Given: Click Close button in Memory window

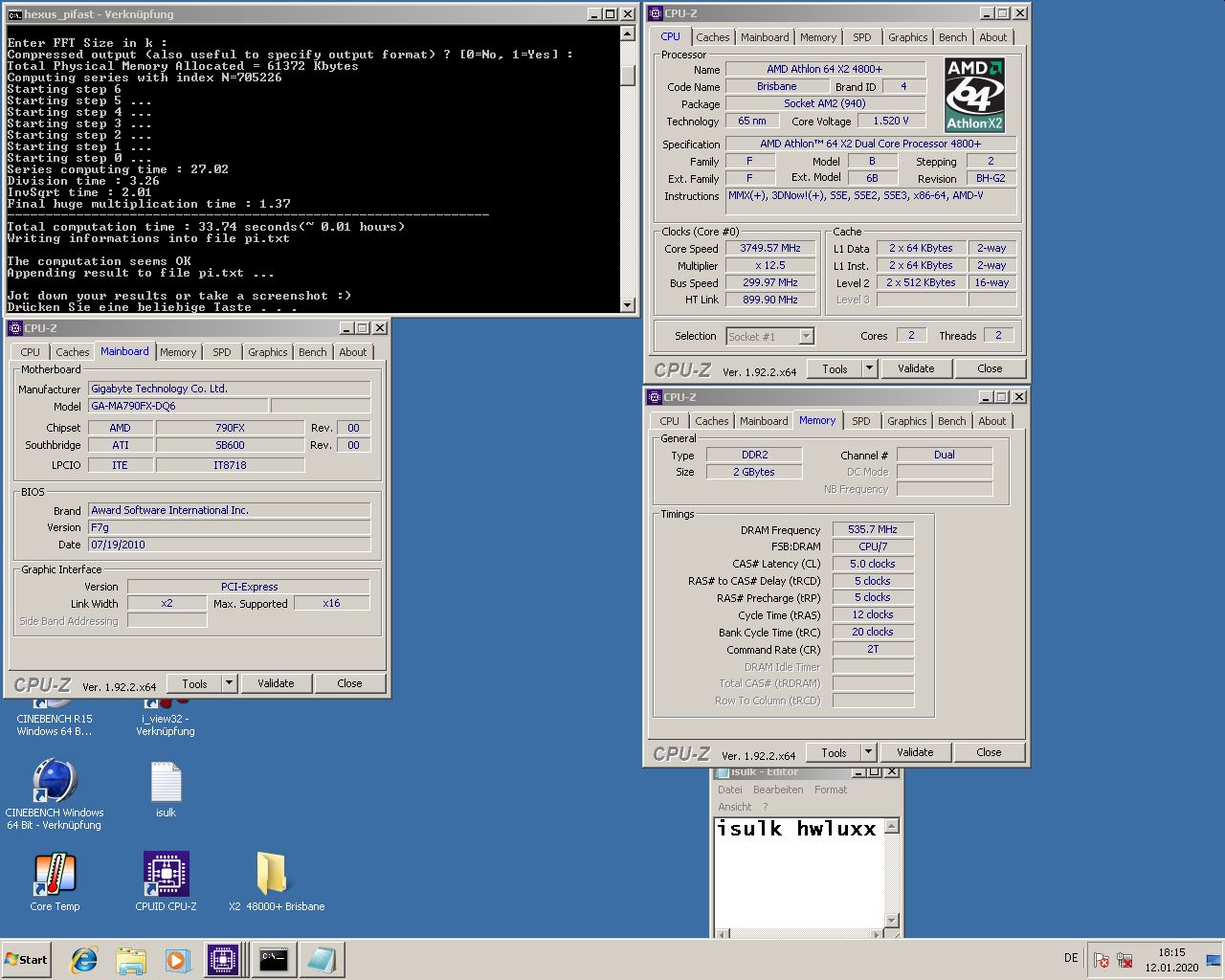Looking at the screenshot, I should (989, 752).
